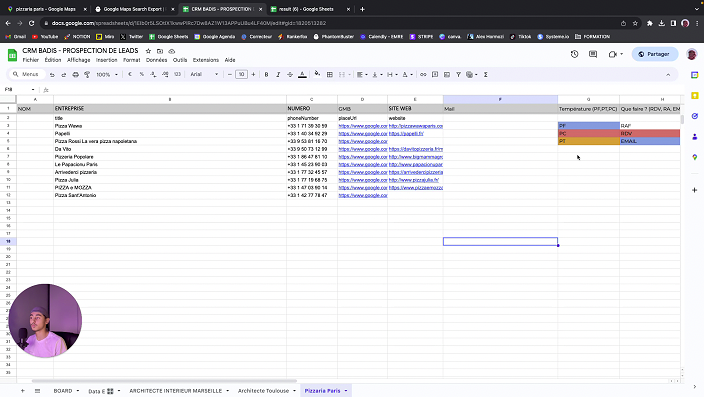
Task: Open the functions (sigma) menu
Action: [x=485, y=75]
